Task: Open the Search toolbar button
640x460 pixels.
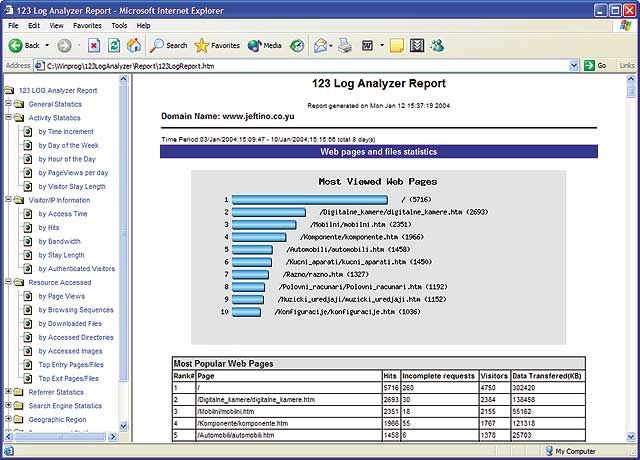Action: click(x=168, y=45)
